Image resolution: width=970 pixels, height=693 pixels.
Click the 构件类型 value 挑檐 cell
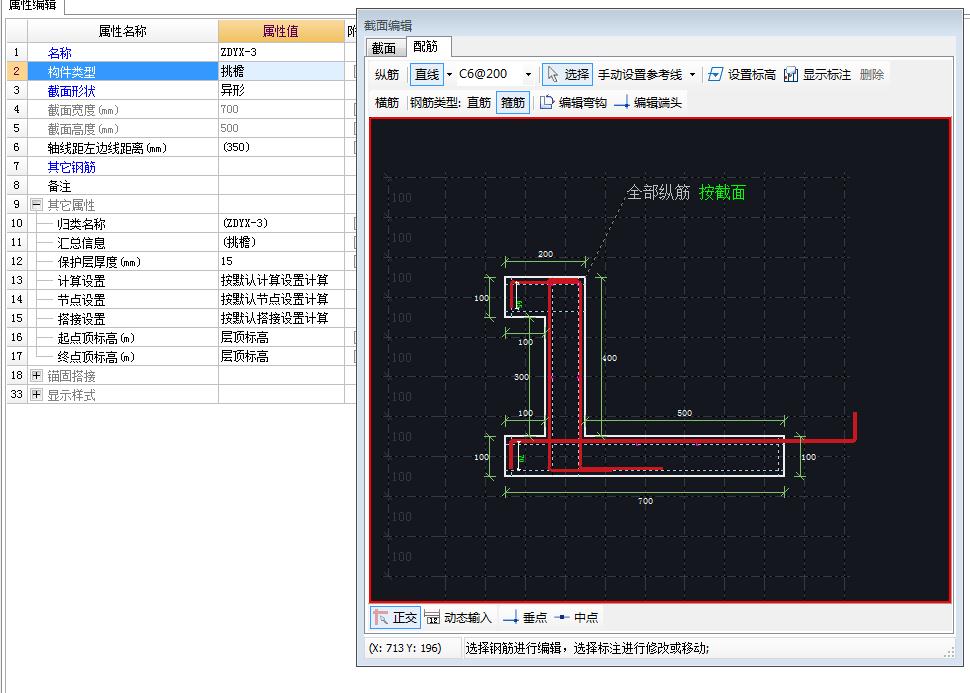pyautogui.click(x=281, y=71)
